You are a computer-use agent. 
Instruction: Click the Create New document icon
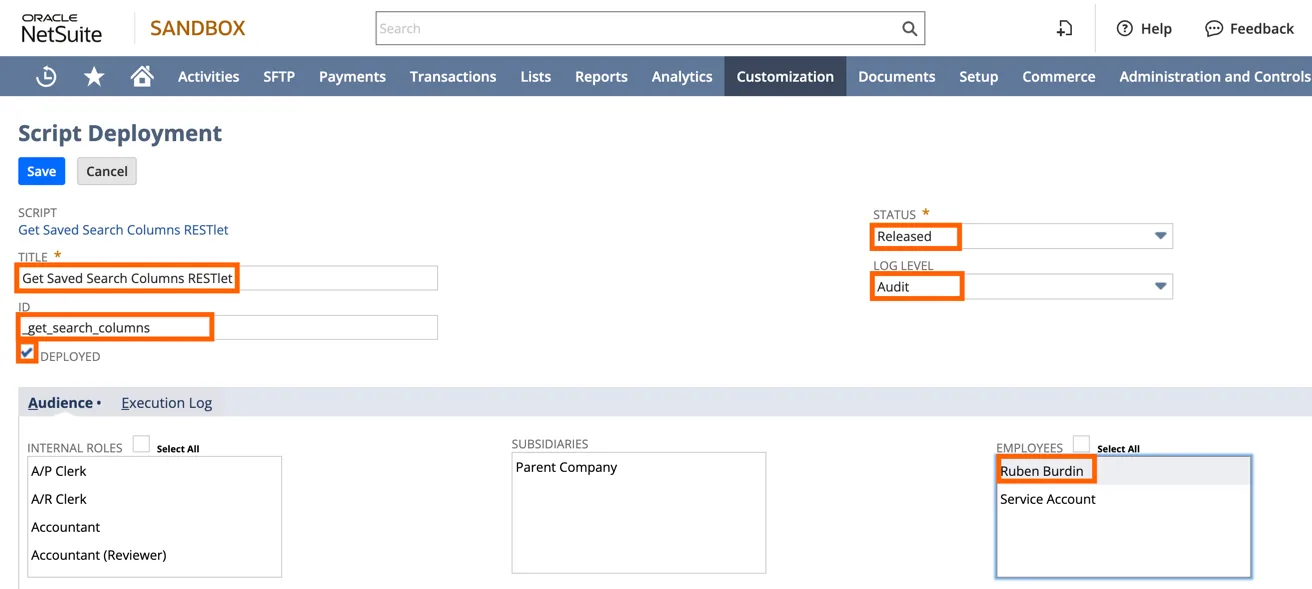click(x=1065, y=29)
